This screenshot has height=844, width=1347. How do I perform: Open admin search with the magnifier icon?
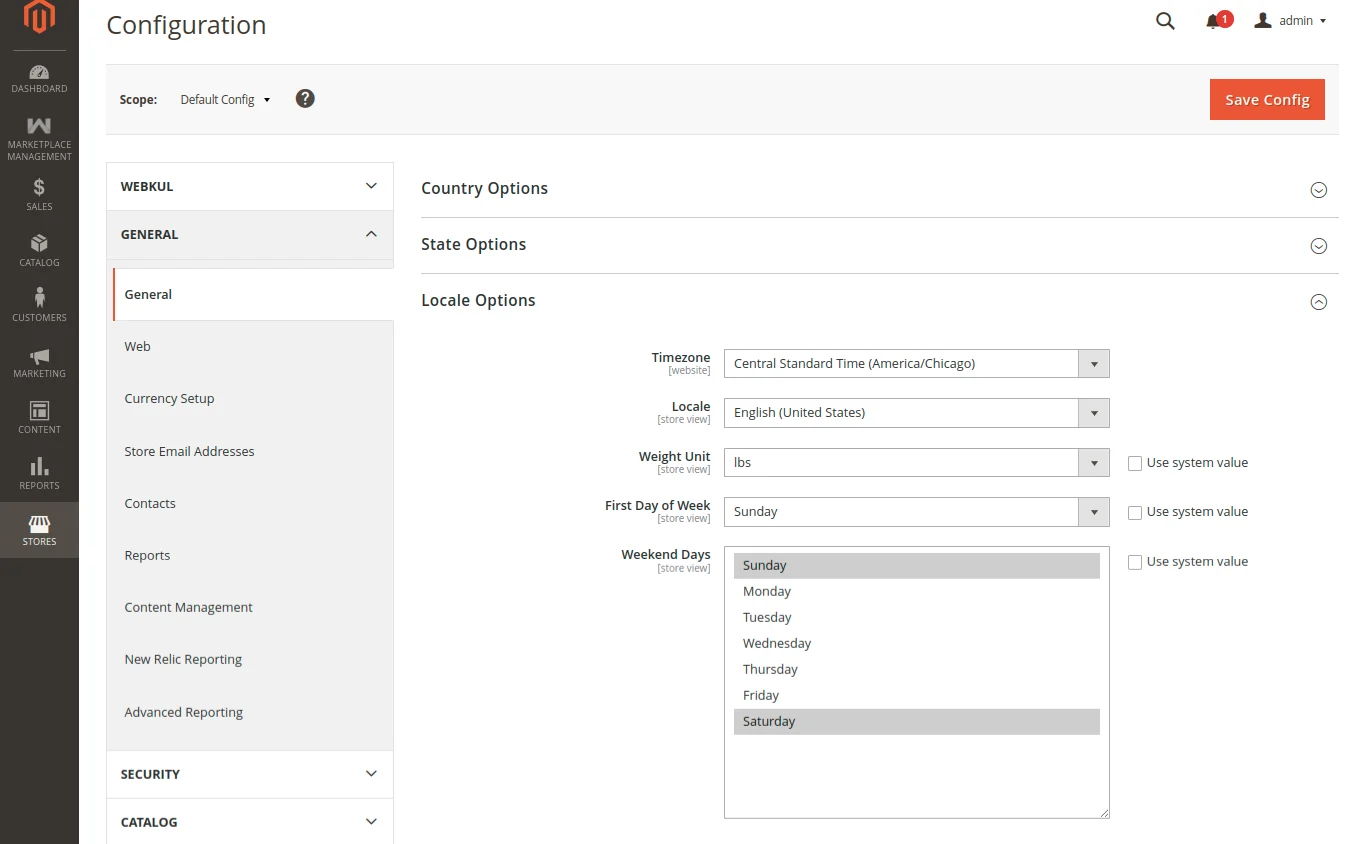1164,20
